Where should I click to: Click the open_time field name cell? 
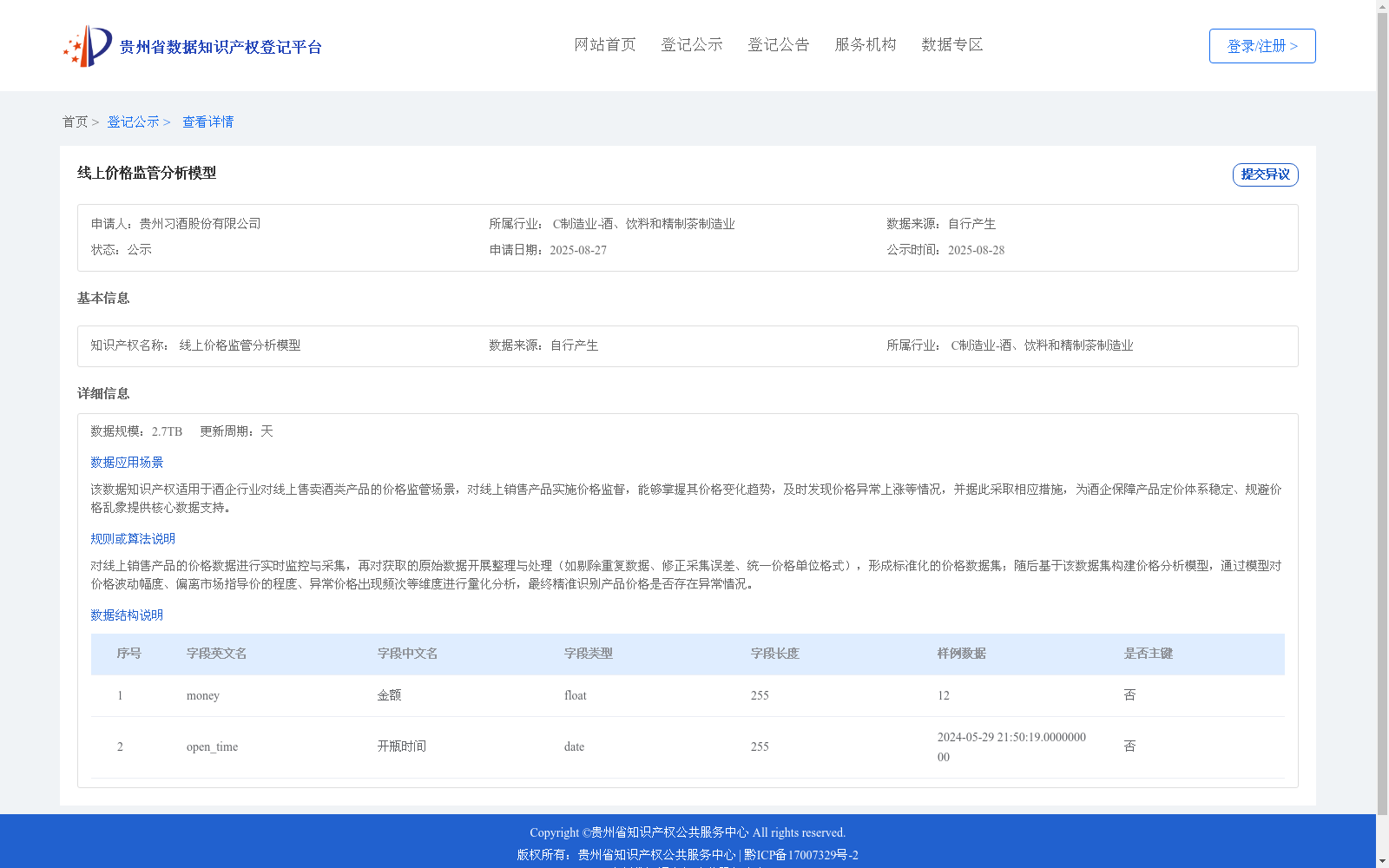212,746
